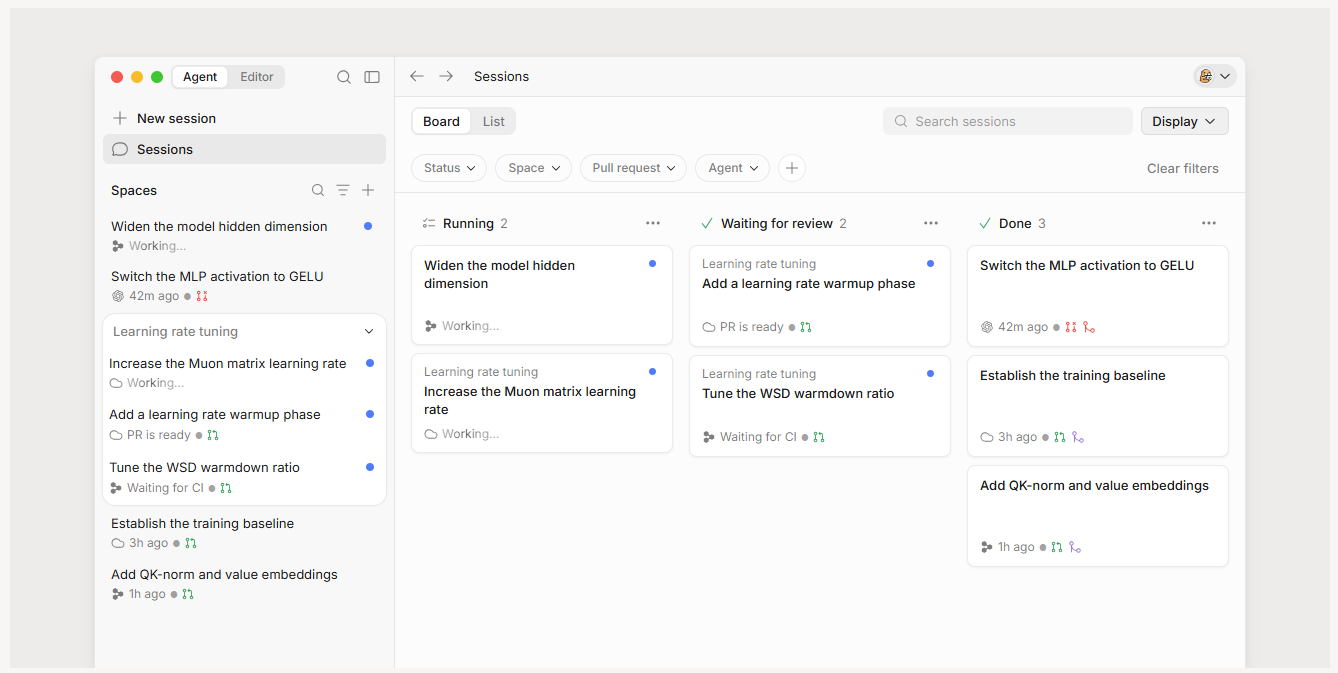This screenshot has width=1338, height=673.
Task: Click the green pull request icon on the Add QK-norm card
Action: 1057,547
